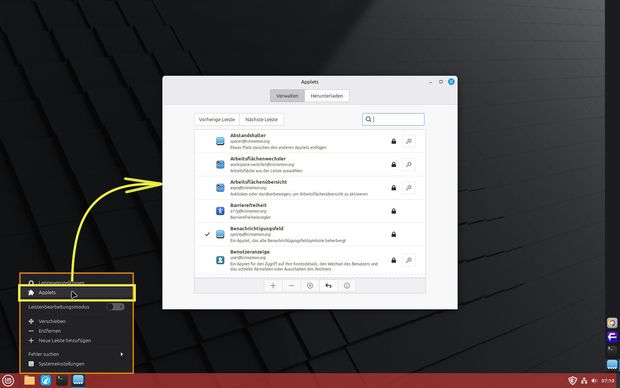
Task: Click the purple F icon in side panel
Action: tap(612, 337)
